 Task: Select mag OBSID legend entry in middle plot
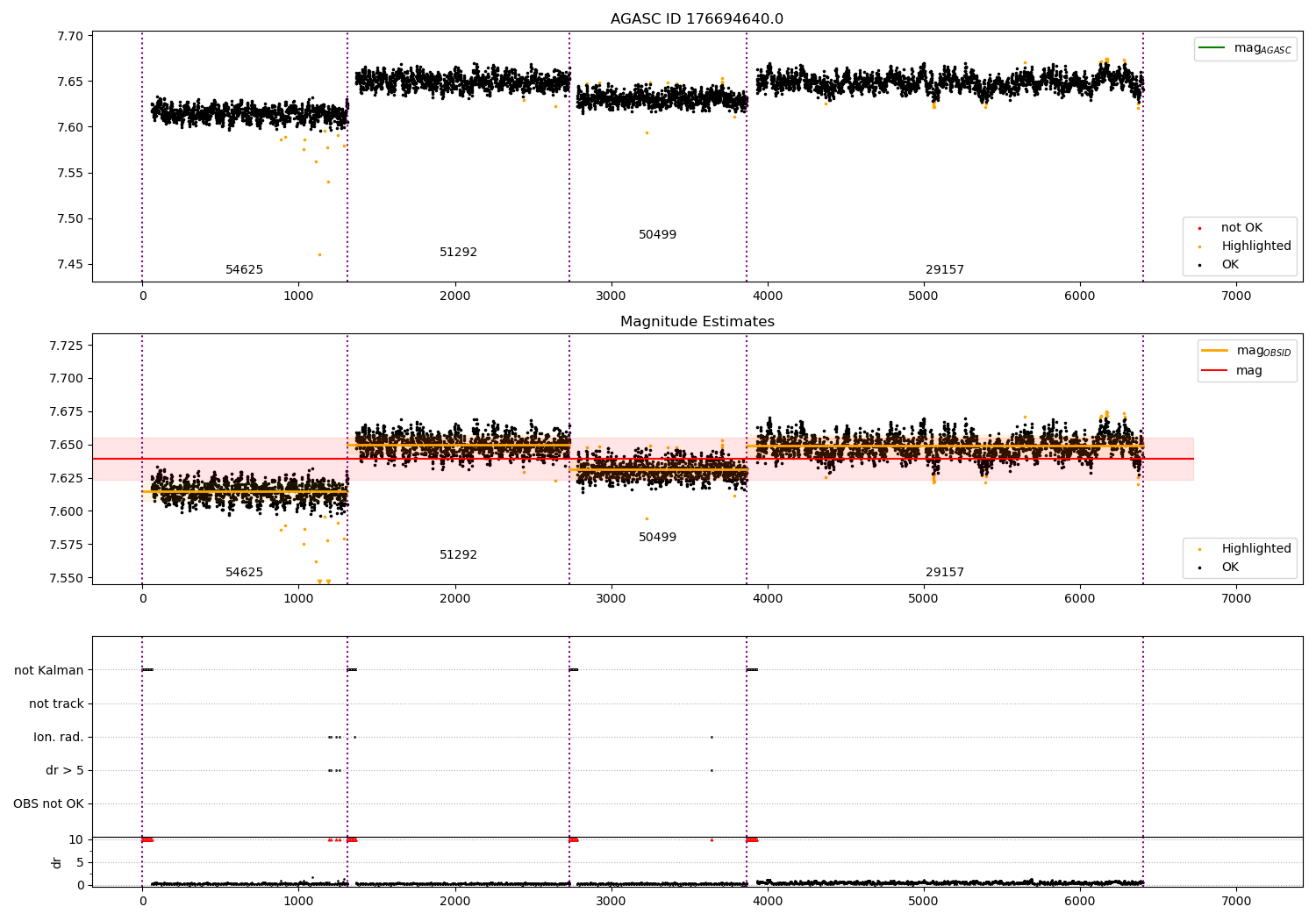point(1246,351)
